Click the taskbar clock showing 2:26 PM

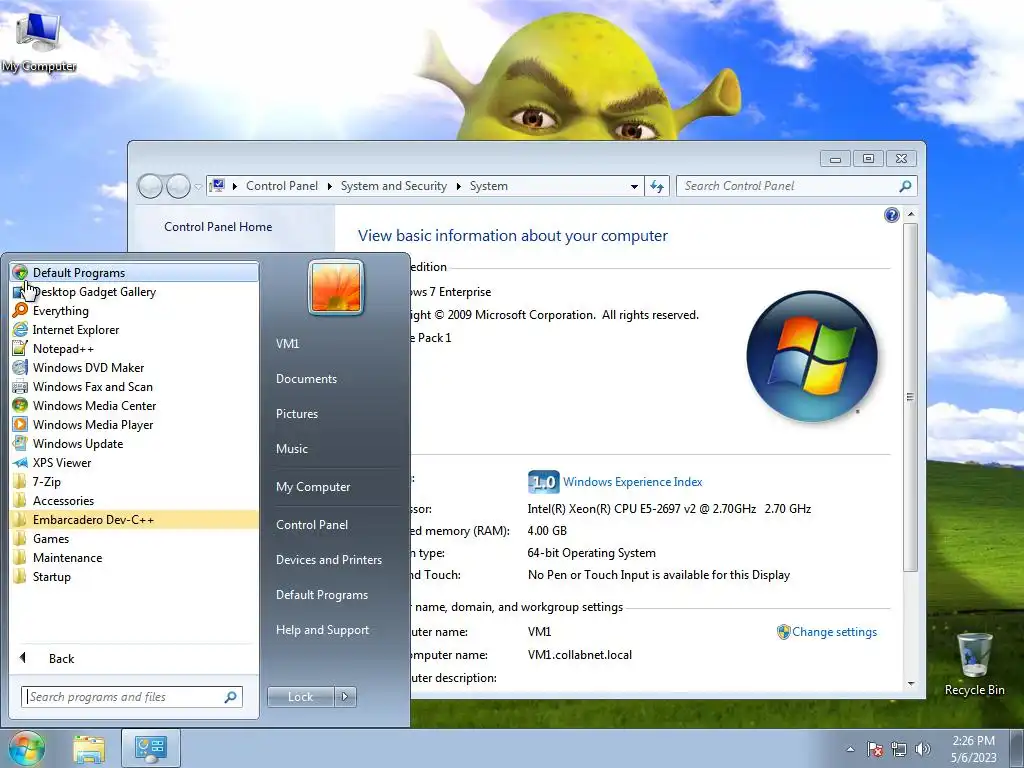click(x=974, y=749)
